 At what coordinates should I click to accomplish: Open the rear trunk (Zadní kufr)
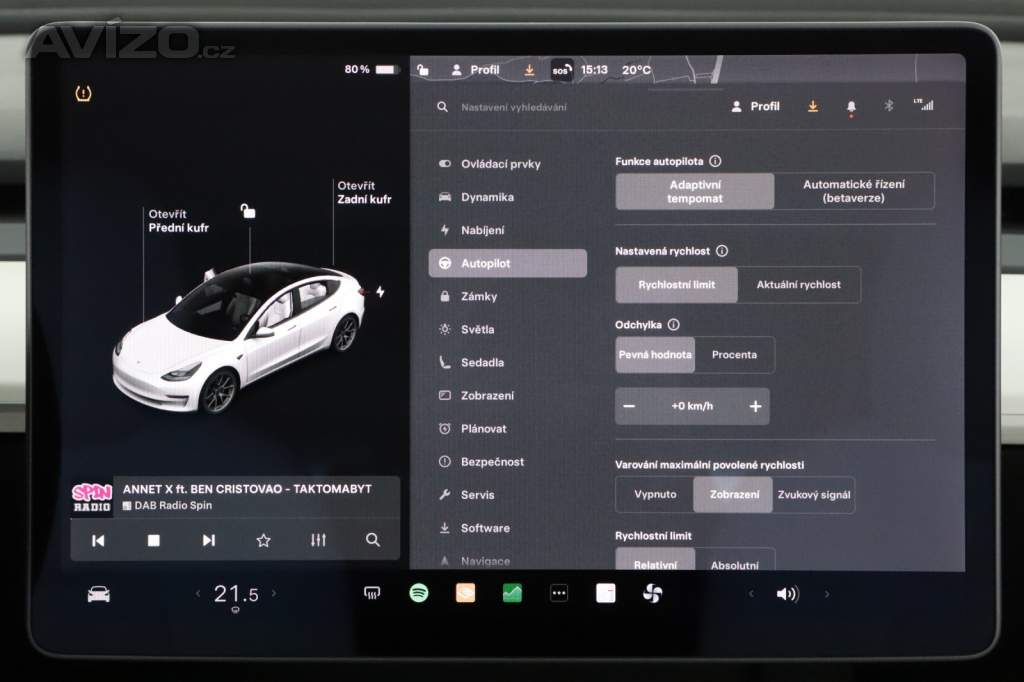364,192
